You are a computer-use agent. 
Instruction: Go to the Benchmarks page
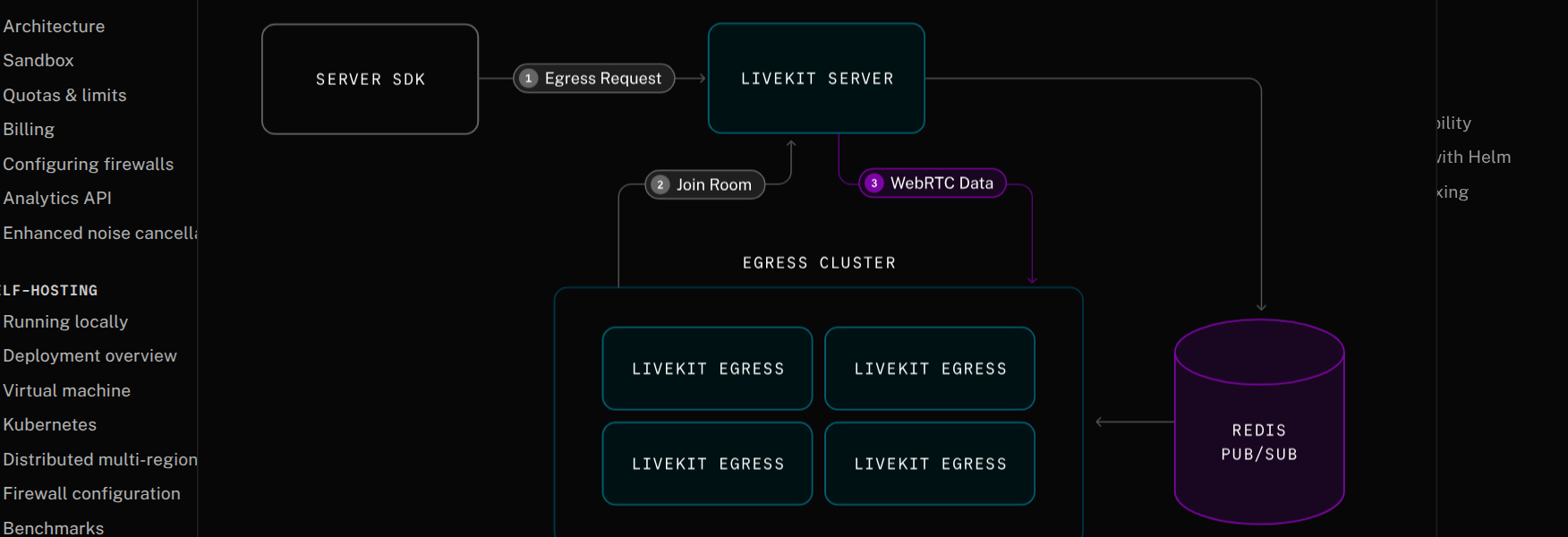tap(54, 527)
